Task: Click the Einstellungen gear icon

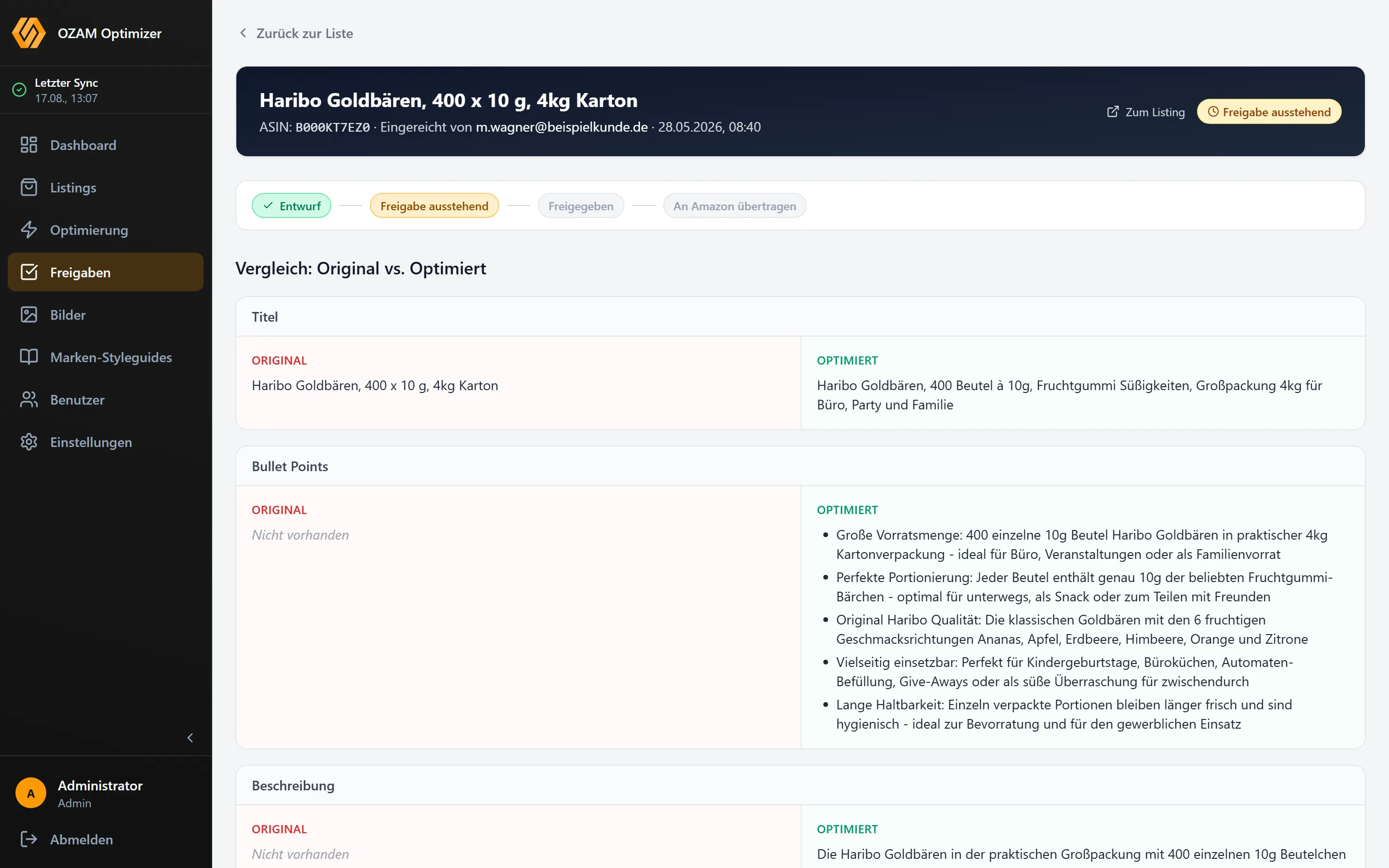Action: tap(29, 442)
